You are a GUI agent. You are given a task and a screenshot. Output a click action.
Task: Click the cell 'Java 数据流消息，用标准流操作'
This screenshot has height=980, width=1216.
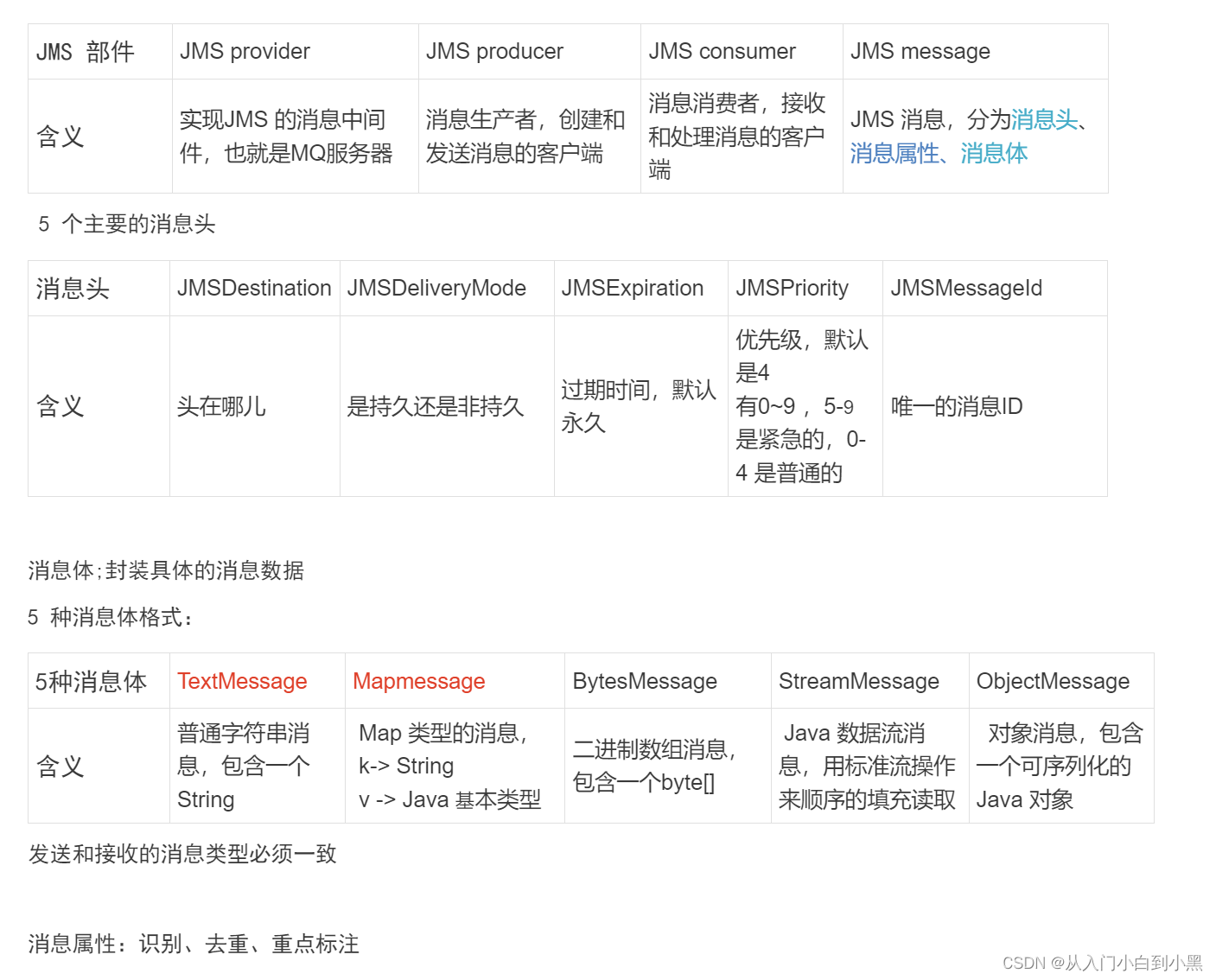pos(870,766)
